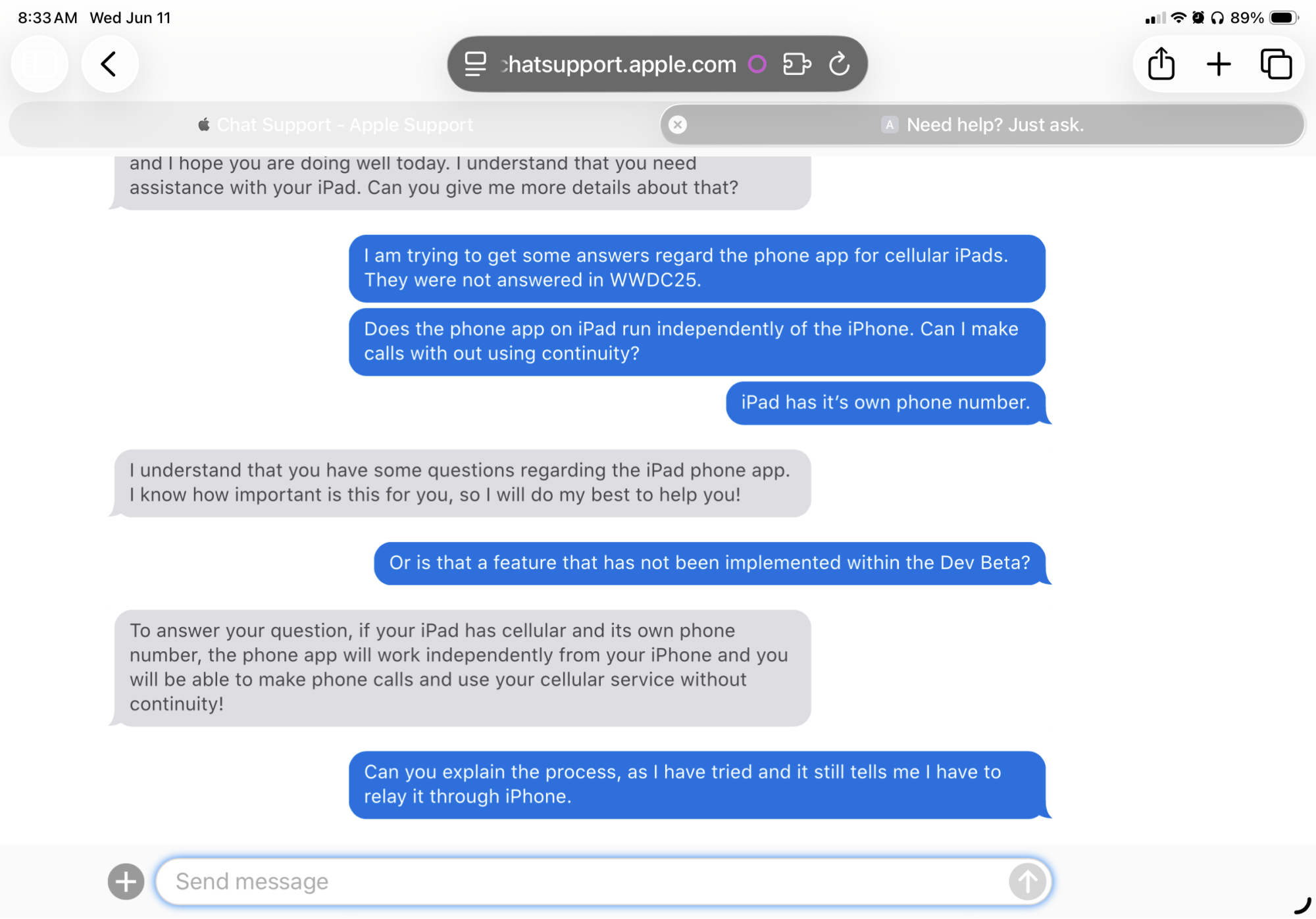Screen dimensions: 1316x919
Task: Tap the Wi-Fi icon in status bar
Action: [1178, 18]
